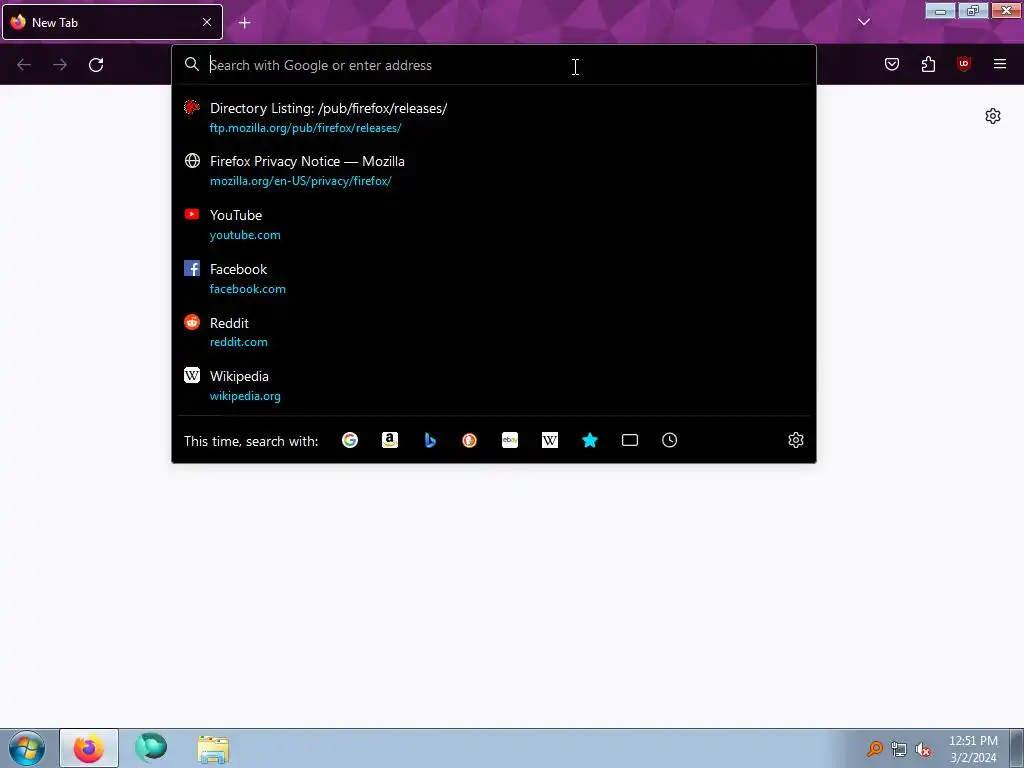1024x768 pixels.
Task: Open Firefox Privacy Notice — Mozilla suggestion
Action: click(494, 171)
